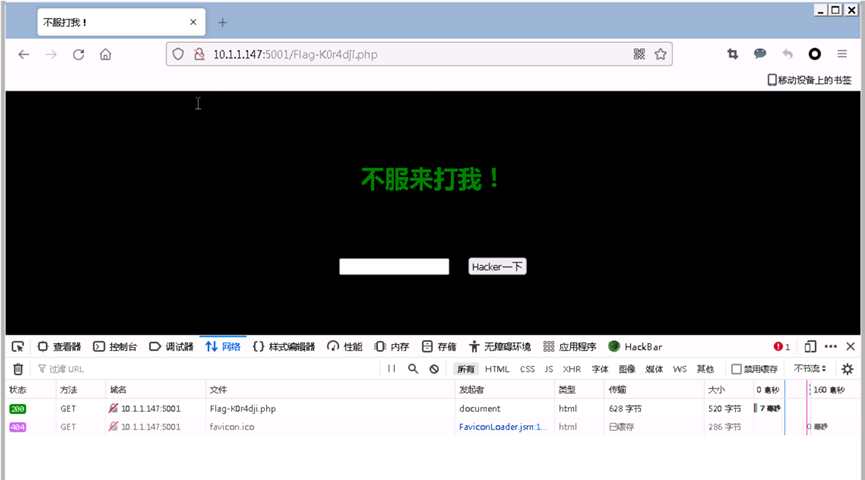Viewport: 865px width, 480px height.
Task: Filter requests by 其他
Action: pyautogui.click(x=705, y=369)
